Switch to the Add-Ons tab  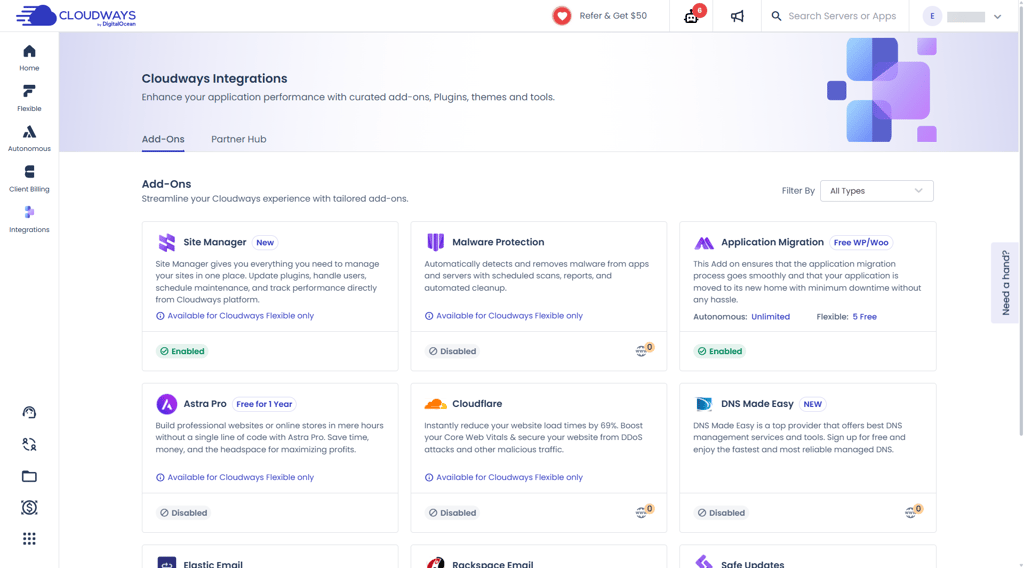click(163, 139)
